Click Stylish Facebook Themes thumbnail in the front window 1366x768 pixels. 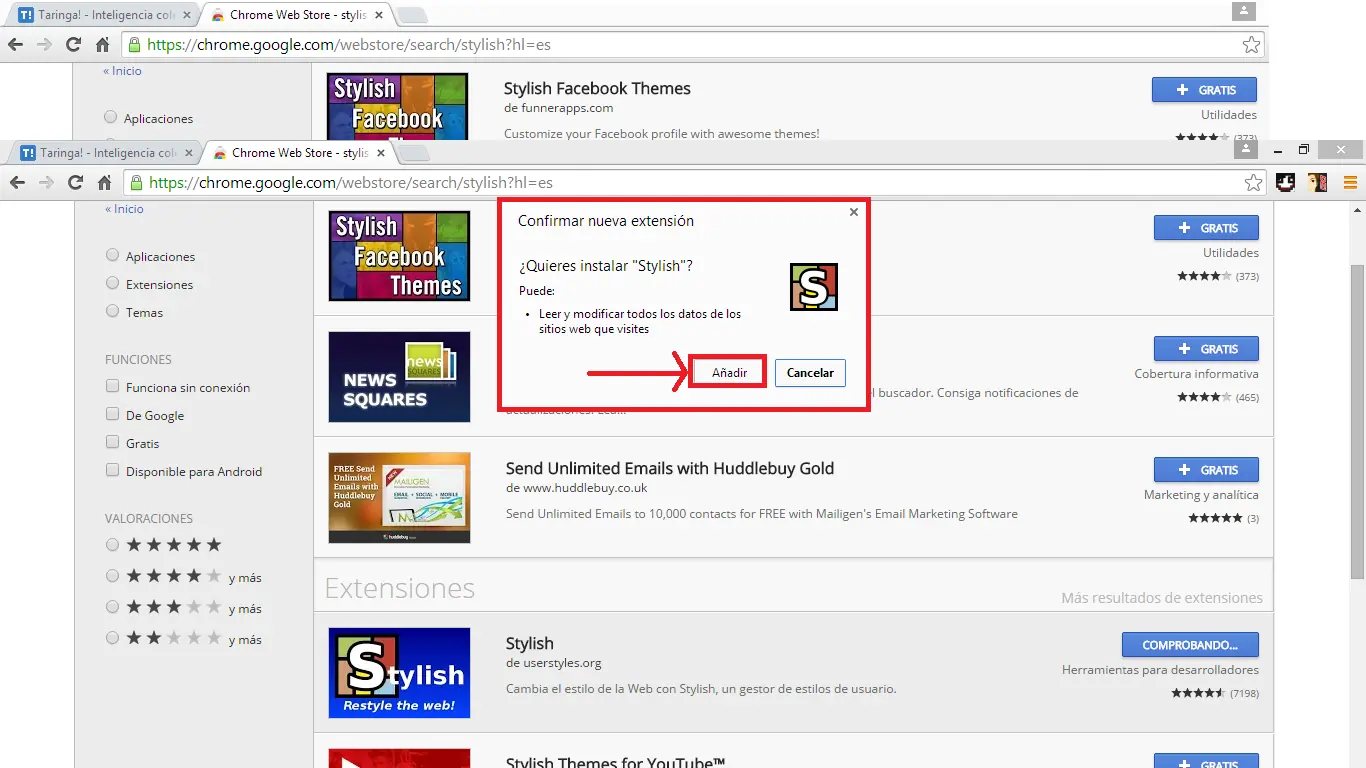click(399, 256)
